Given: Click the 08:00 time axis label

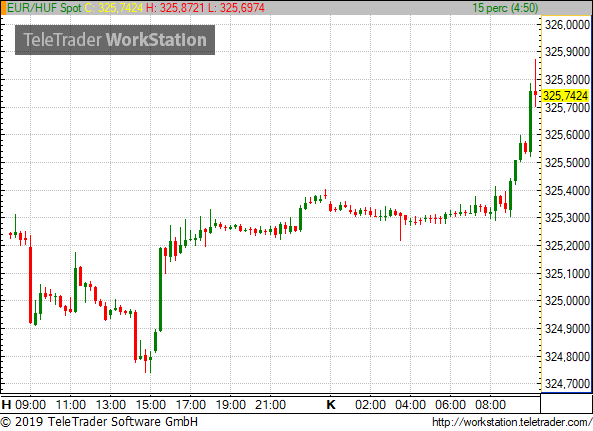Looking at the screenshot, I should (x=490, y=405).
